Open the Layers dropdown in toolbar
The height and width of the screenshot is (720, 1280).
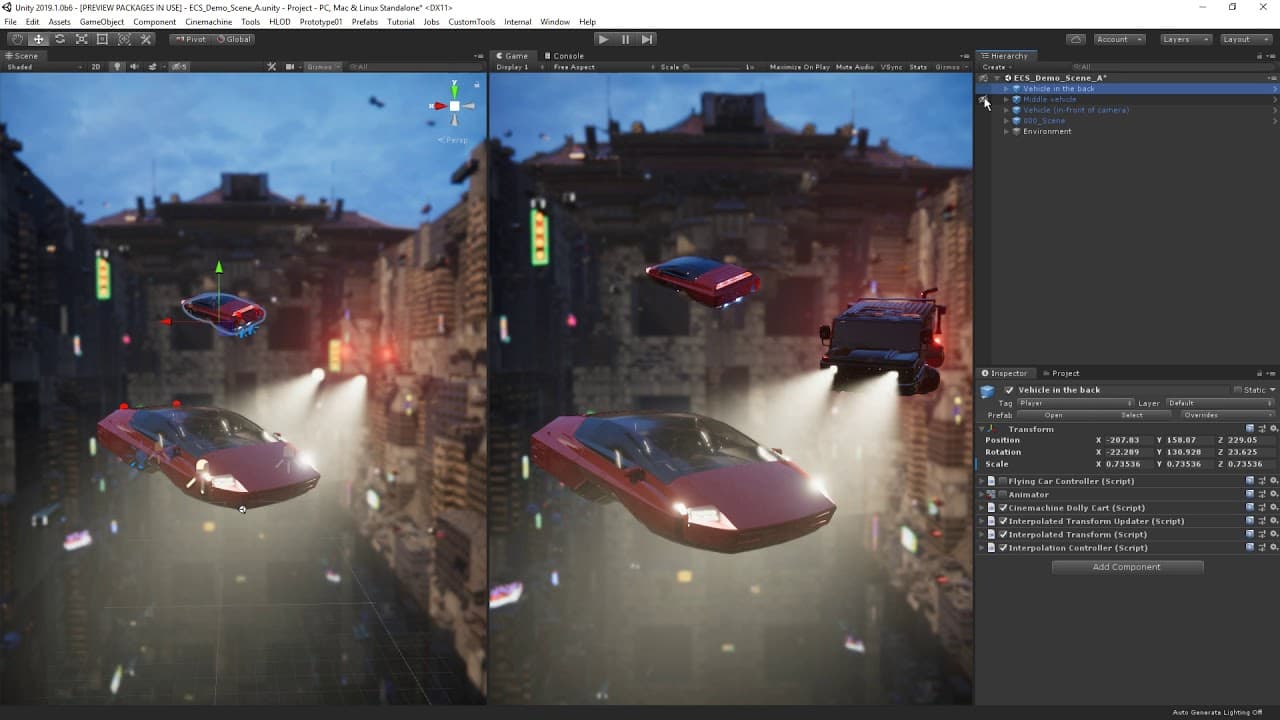point(1186,39)
